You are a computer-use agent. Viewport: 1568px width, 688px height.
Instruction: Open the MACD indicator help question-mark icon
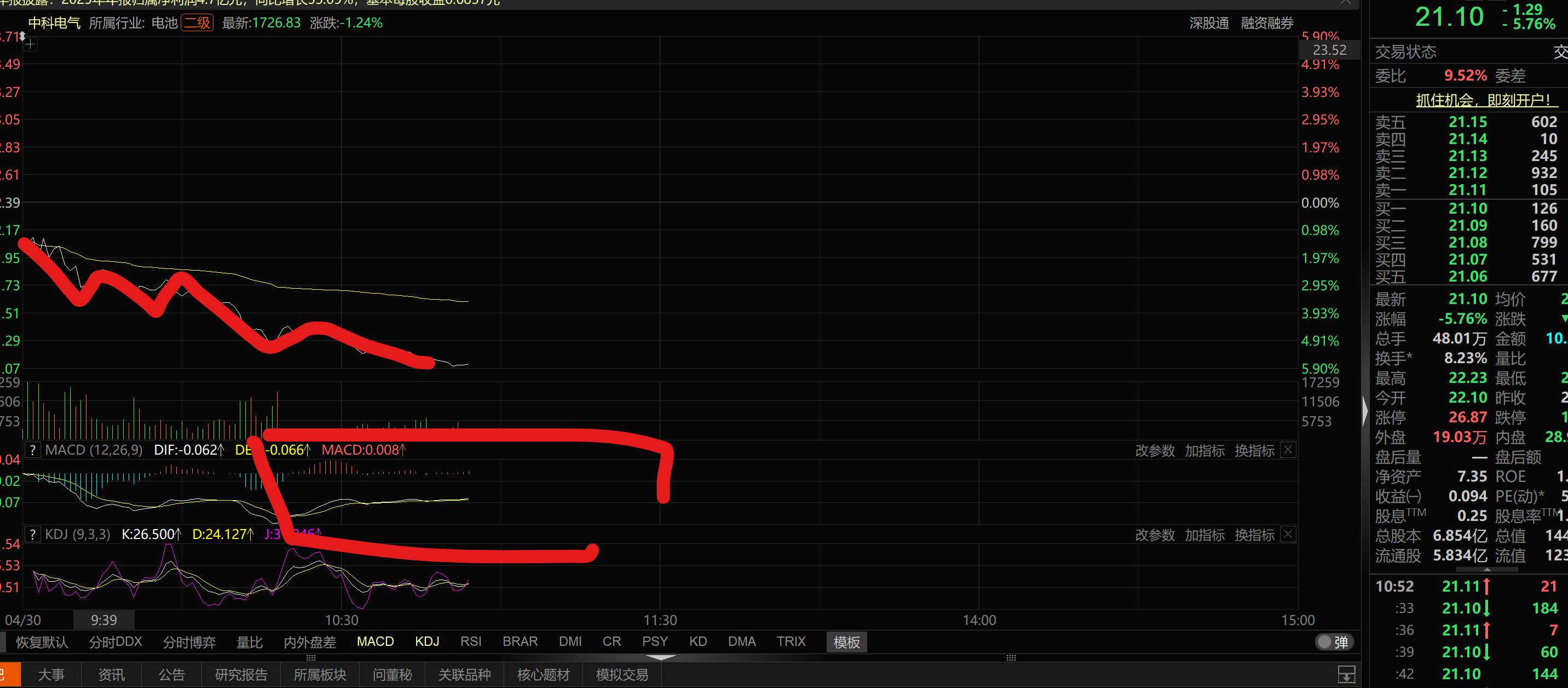pos(32,450)
